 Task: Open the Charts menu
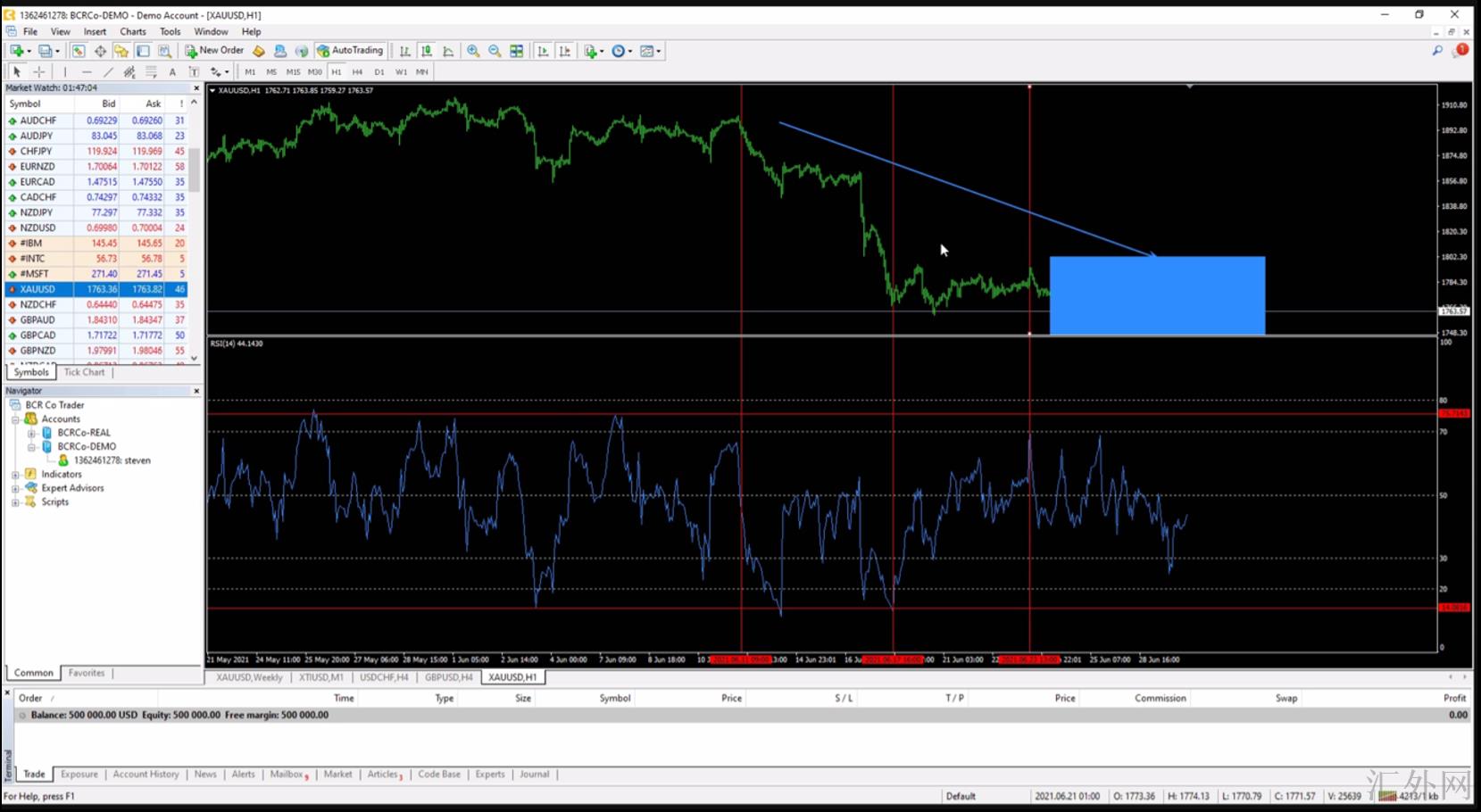click(x=132, y=31)
